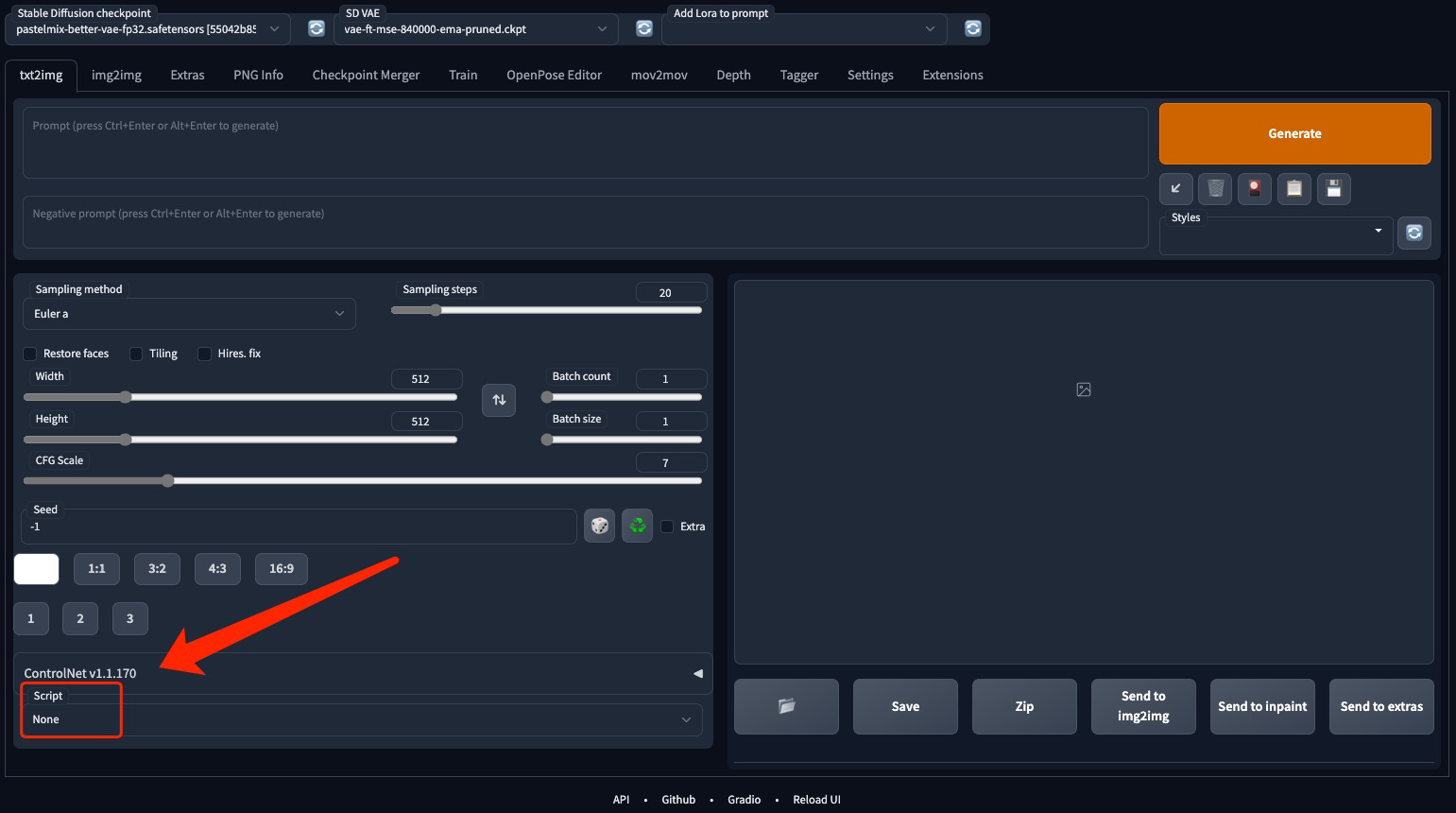1456x813 pixels.
Task: Open the Depth tab
Action: click(x=733, y=76)
